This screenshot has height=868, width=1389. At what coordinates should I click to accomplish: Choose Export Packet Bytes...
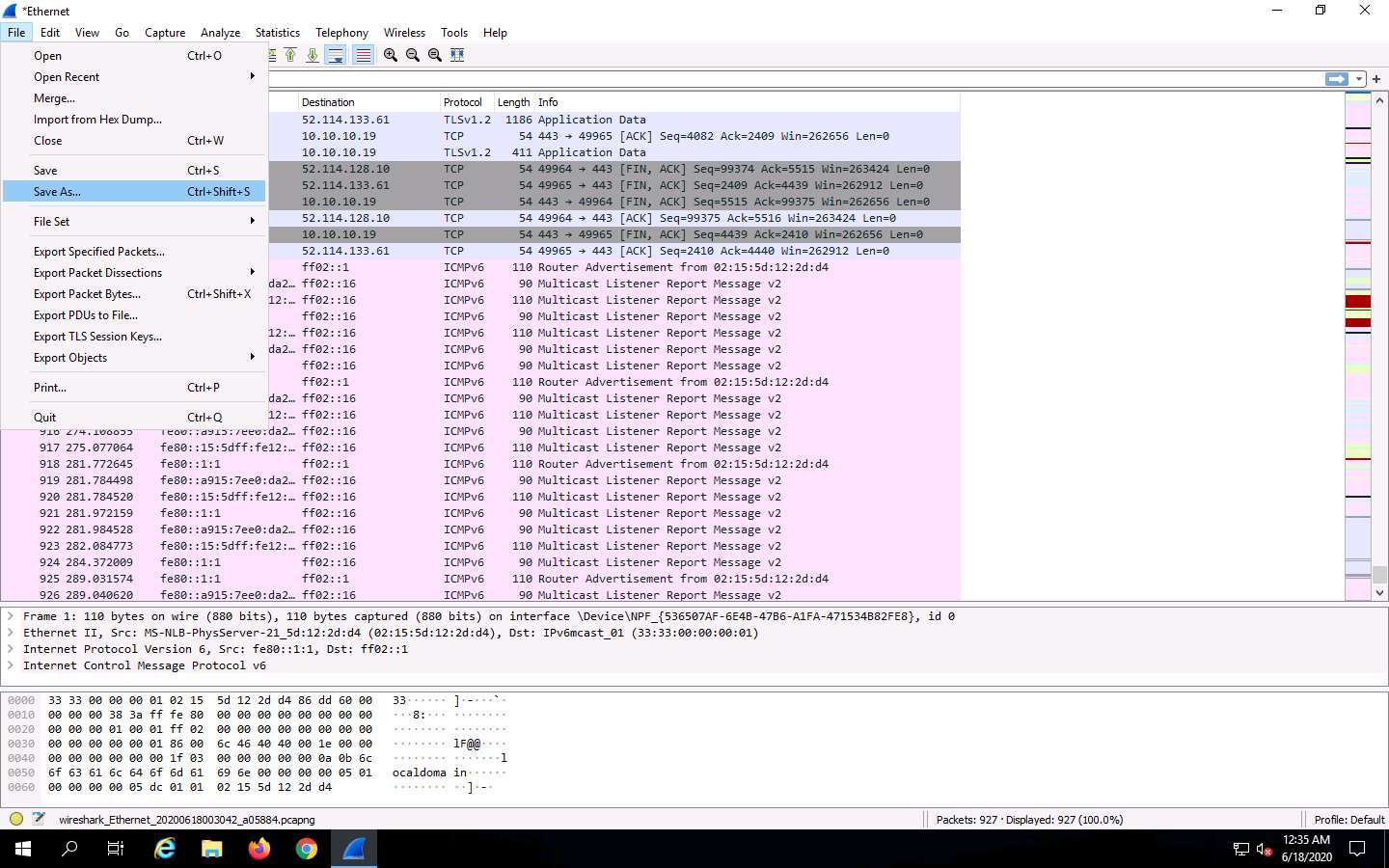click(135, 294)
